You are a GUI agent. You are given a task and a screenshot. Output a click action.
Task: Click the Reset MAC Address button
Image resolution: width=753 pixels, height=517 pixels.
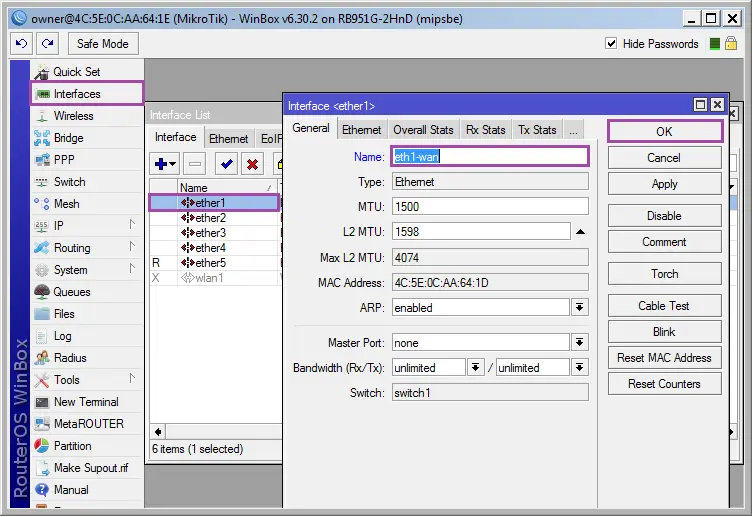[664, 358]
